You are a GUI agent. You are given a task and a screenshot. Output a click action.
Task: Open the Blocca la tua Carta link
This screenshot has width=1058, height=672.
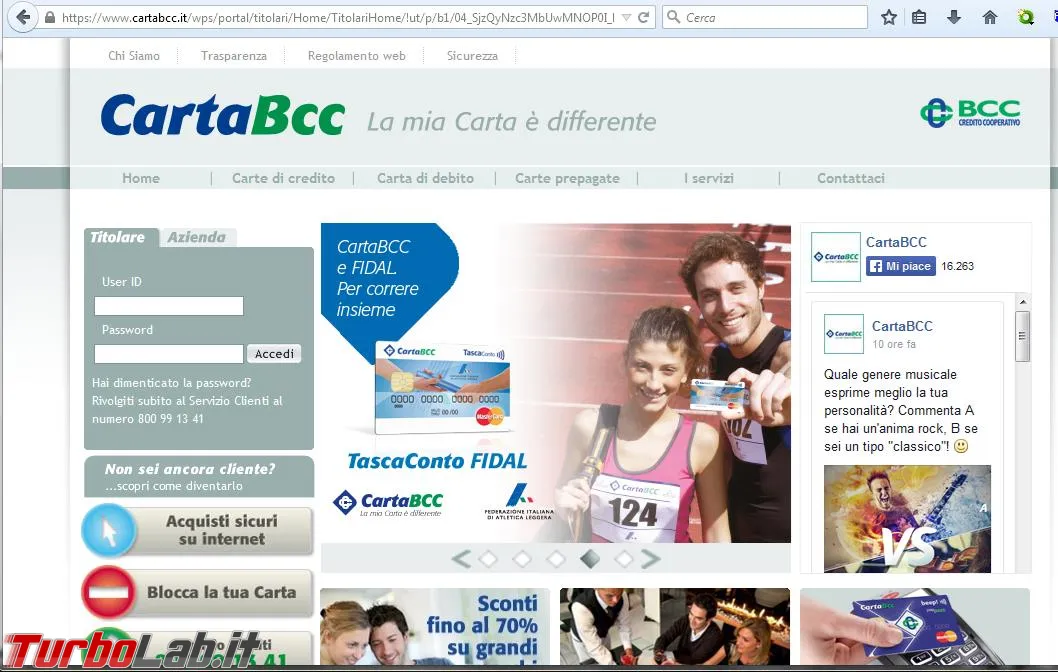coord(198,592)
